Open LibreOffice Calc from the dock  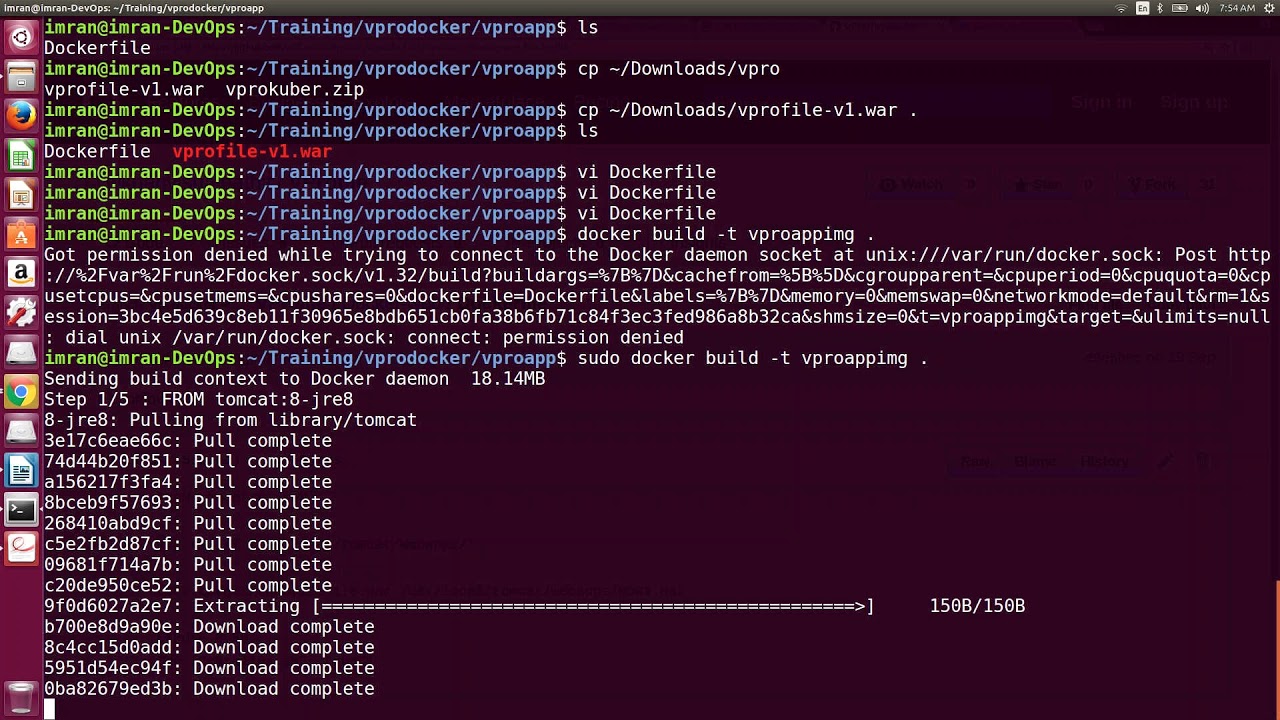tap(21, 156)
